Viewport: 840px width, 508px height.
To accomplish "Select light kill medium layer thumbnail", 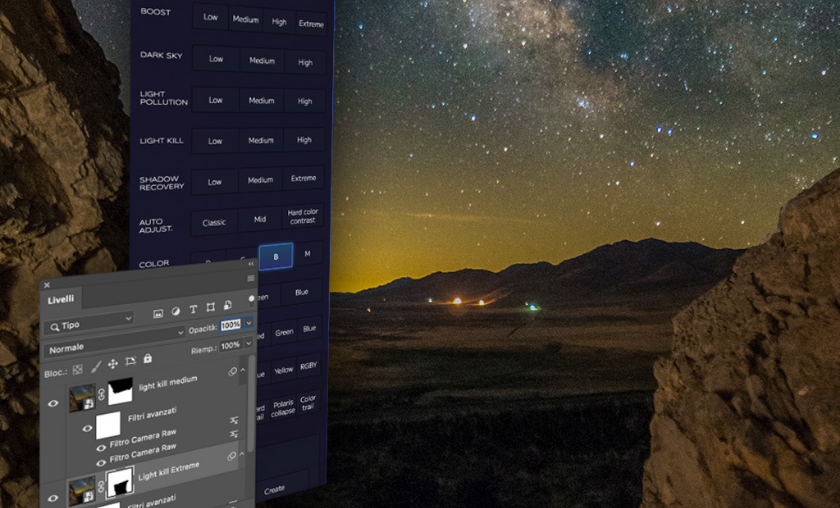I will point(82,397).
